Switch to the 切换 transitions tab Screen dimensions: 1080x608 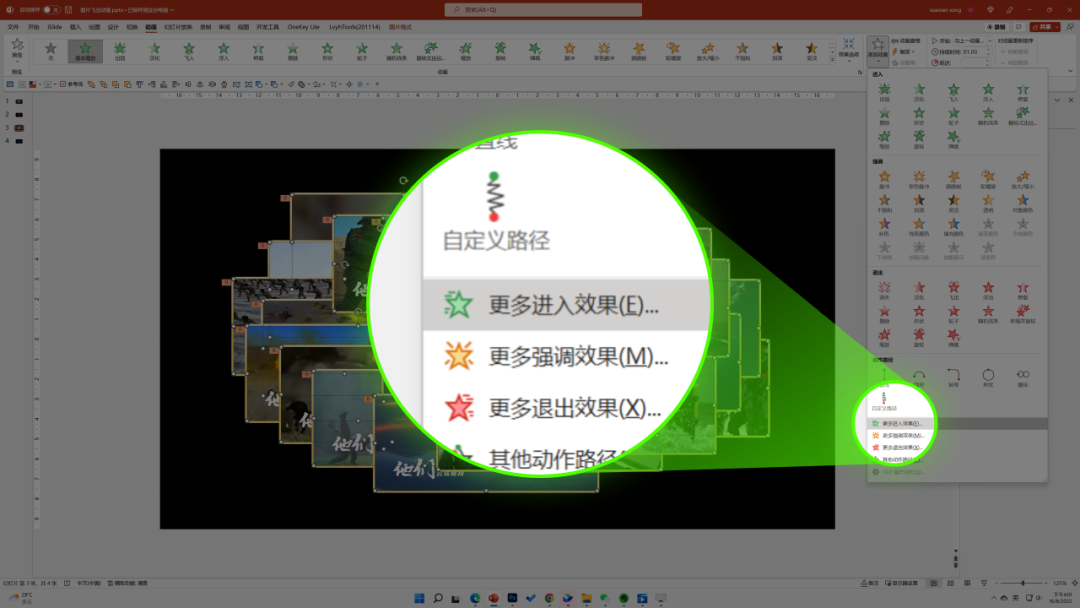point(132,27)
